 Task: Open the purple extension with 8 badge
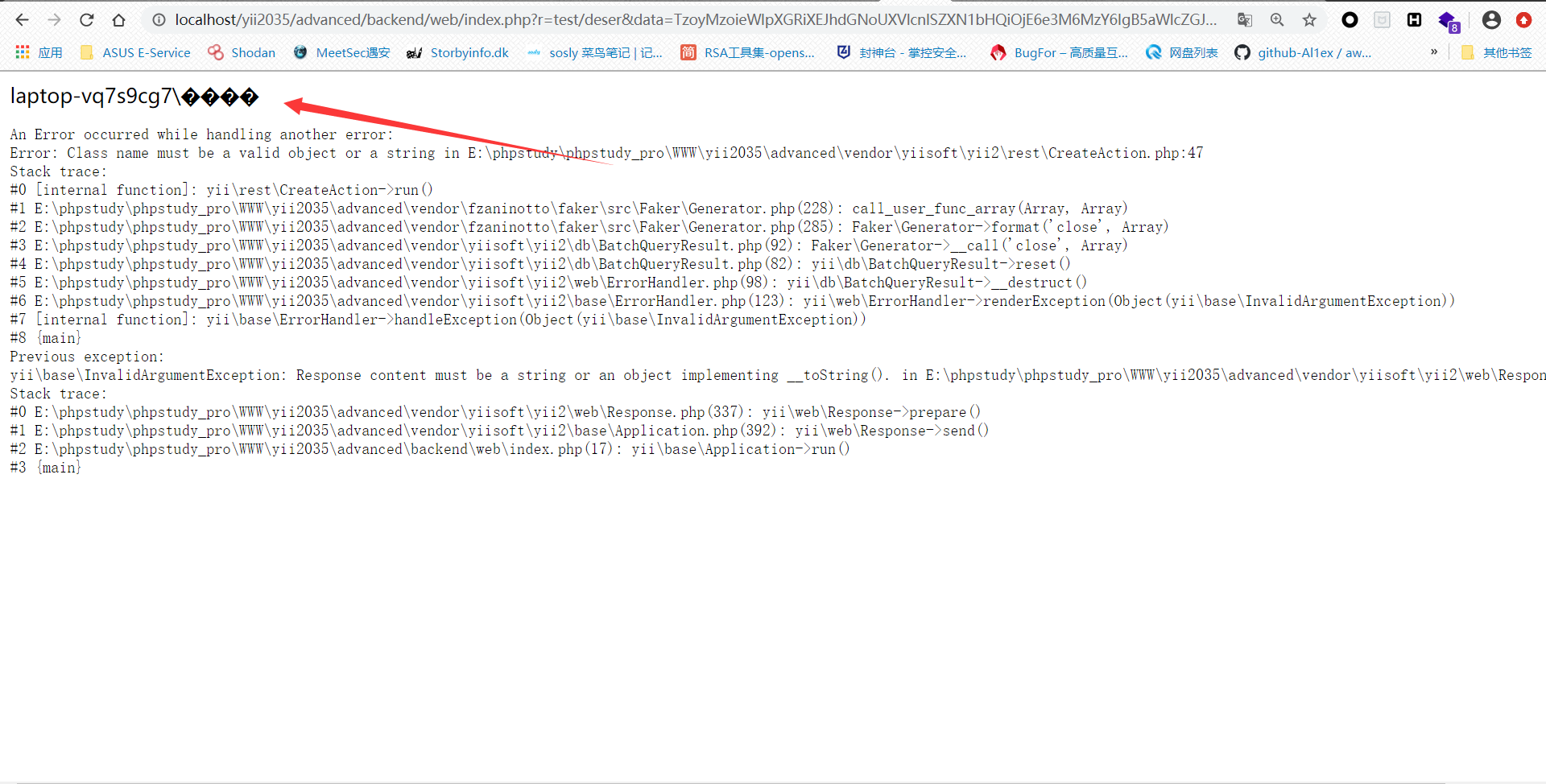click(x=1449, y=22)
